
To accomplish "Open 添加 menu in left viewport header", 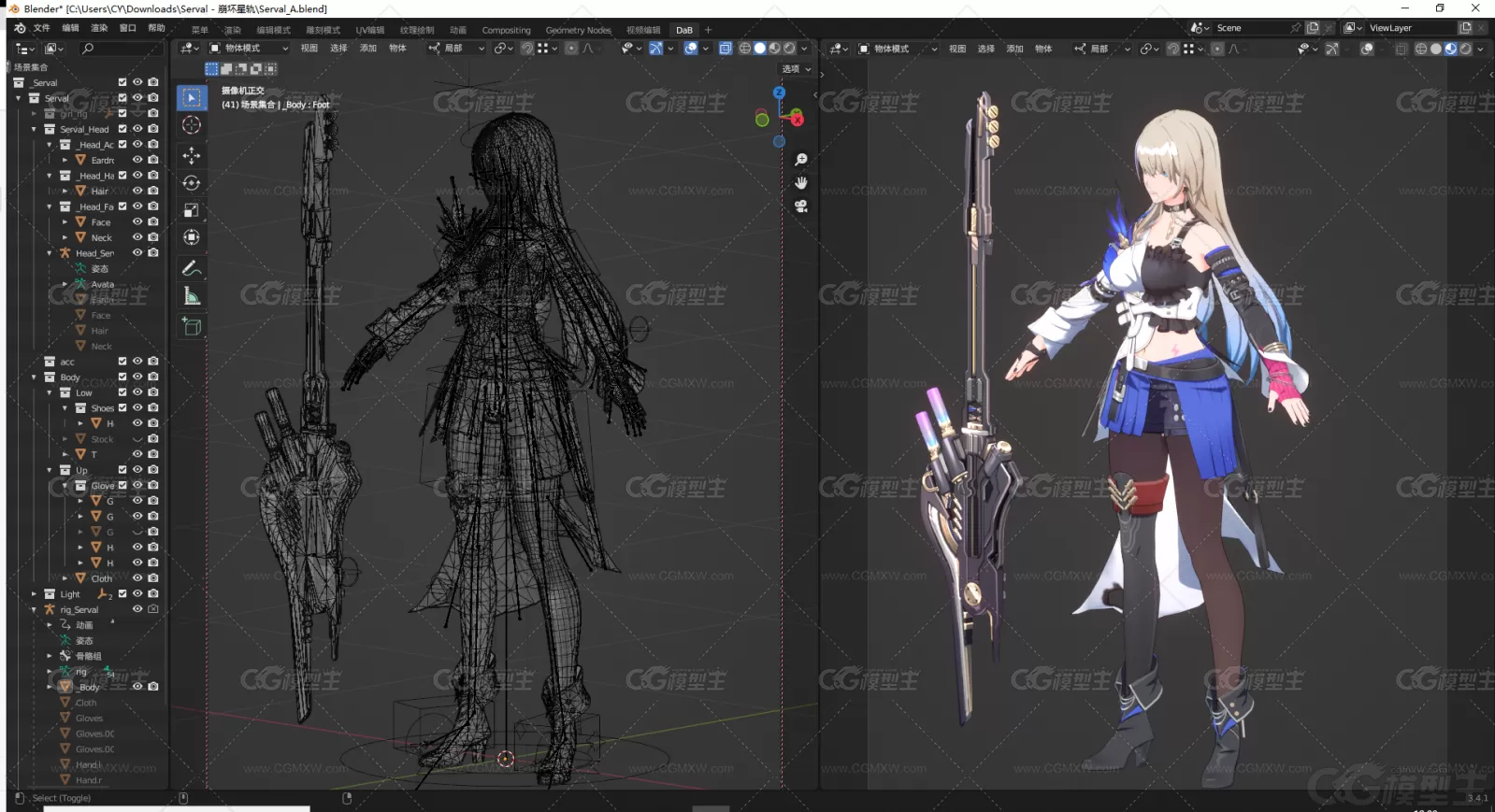I will (x=368, y=49).
